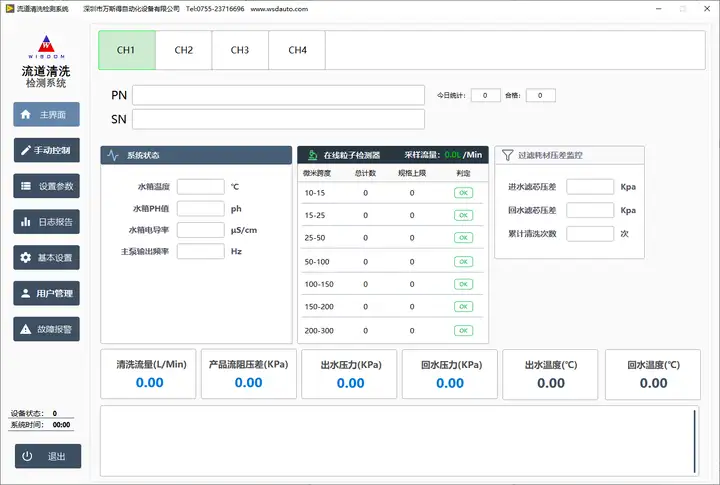Click the 清洗流量(L/Min) value 0.00

coord(150,383)
